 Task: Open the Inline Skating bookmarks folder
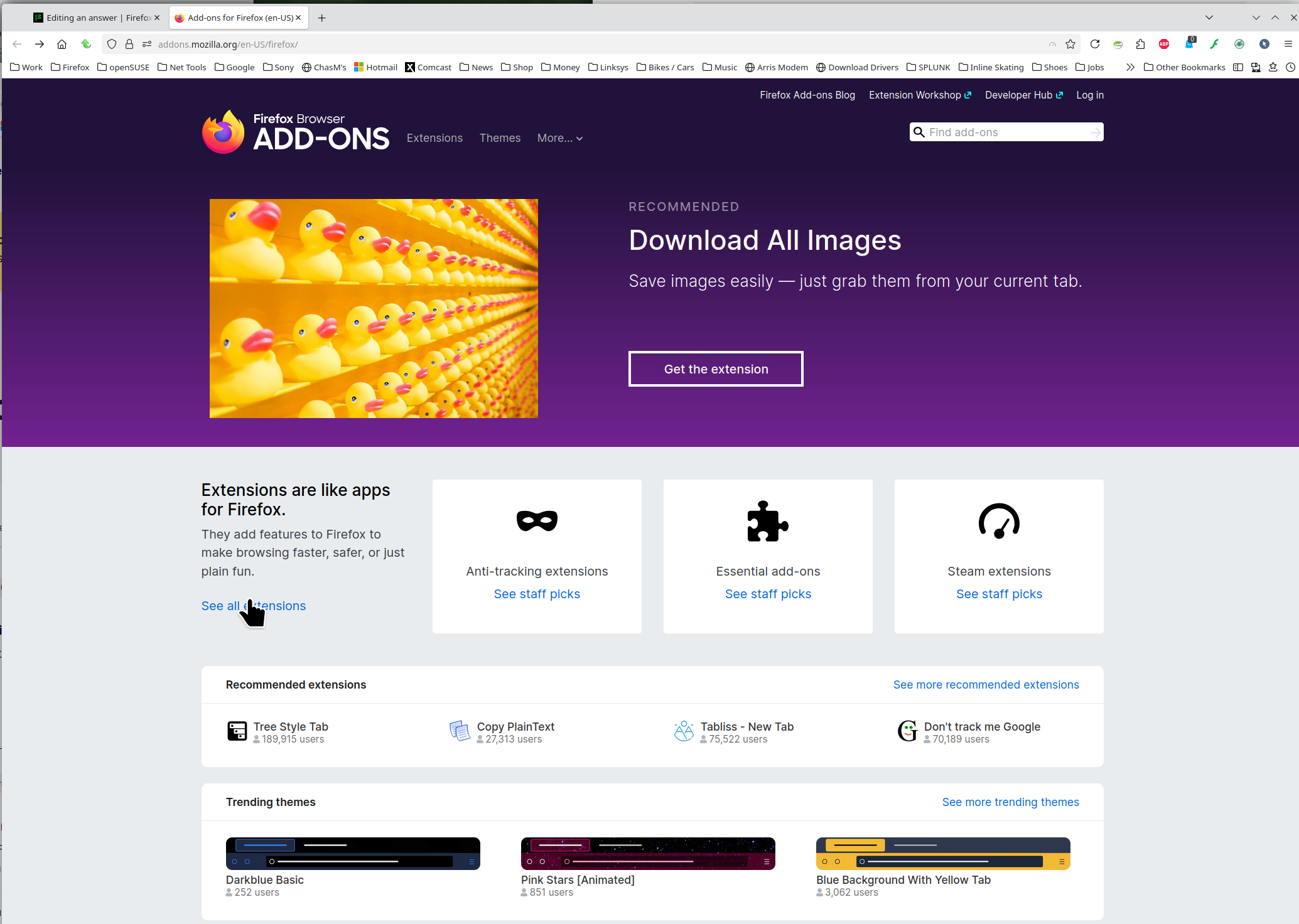[x=991, y=67]
